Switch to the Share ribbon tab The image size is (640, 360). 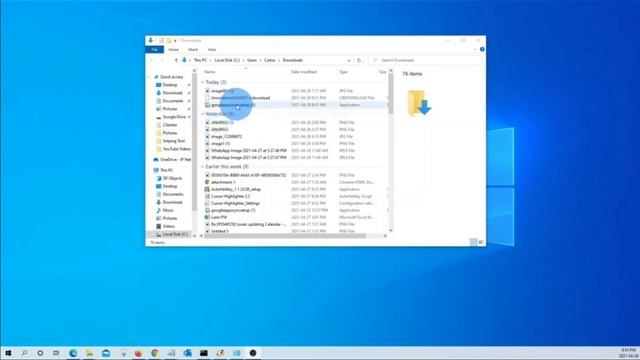click(x=193, y=50)
